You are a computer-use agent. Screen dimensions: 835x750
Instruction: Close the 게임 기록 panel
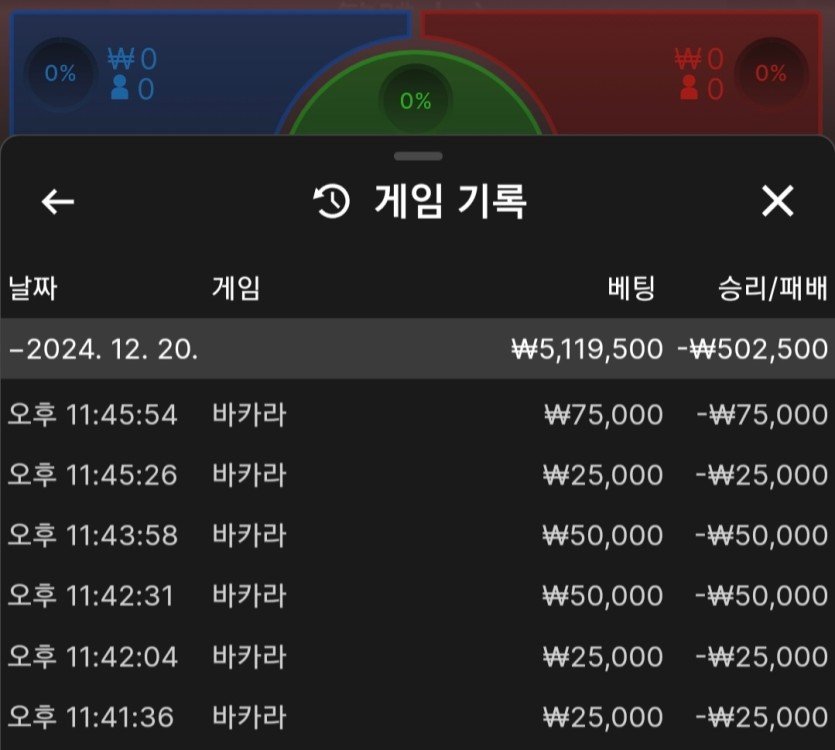[777, 201]
